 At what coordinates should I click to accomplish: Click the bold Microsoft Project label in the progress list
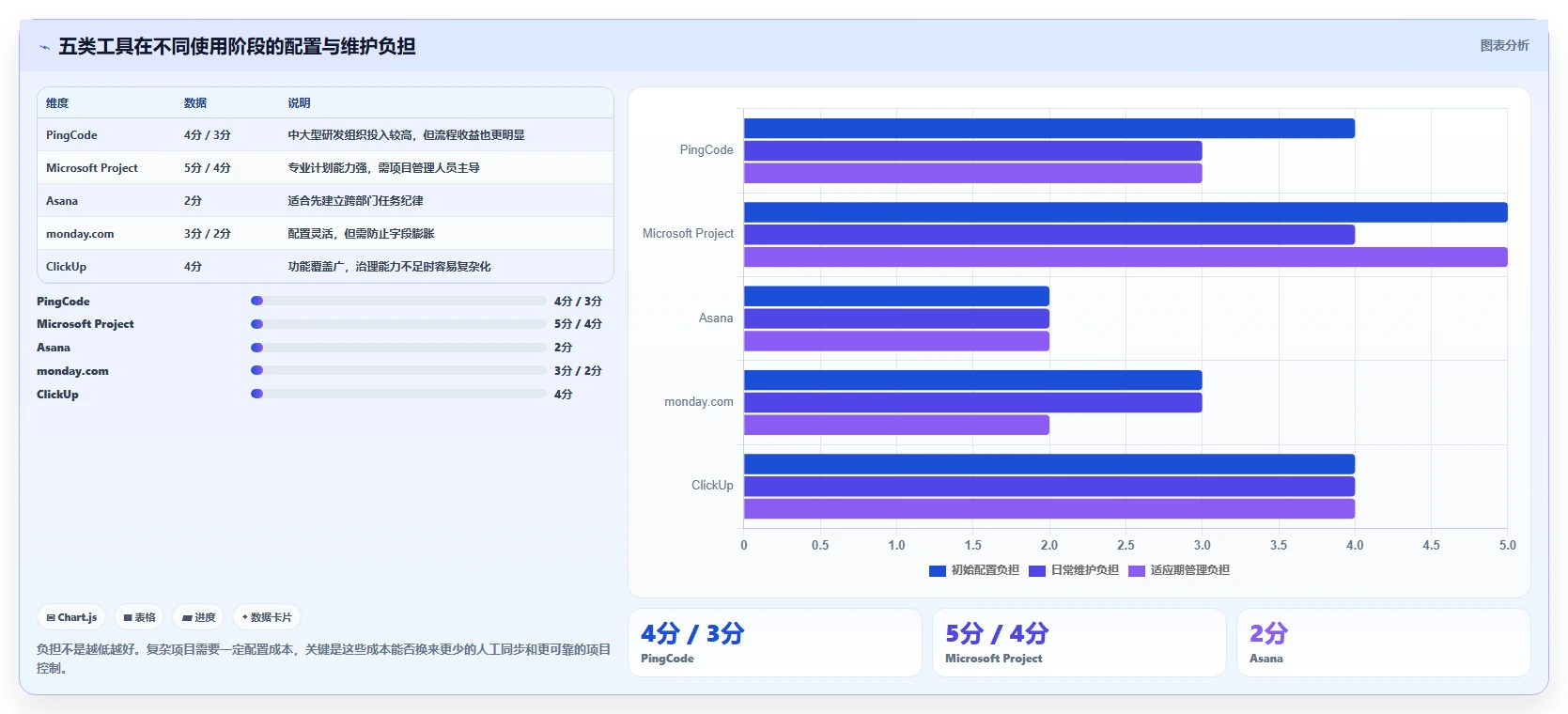(85, 324)
